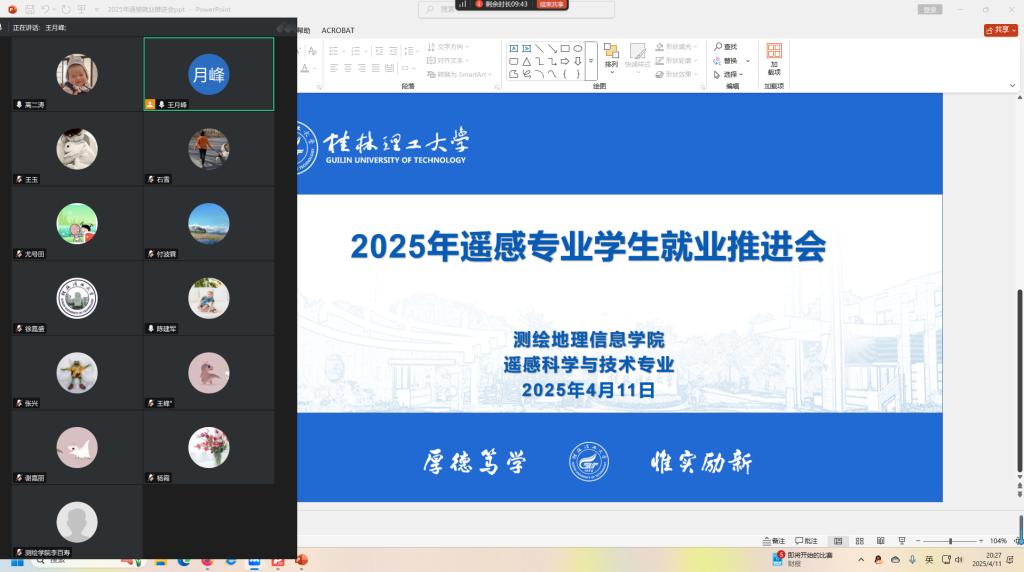
Task: Toggle the Comments (批注) pane
Action: [806, 541]
